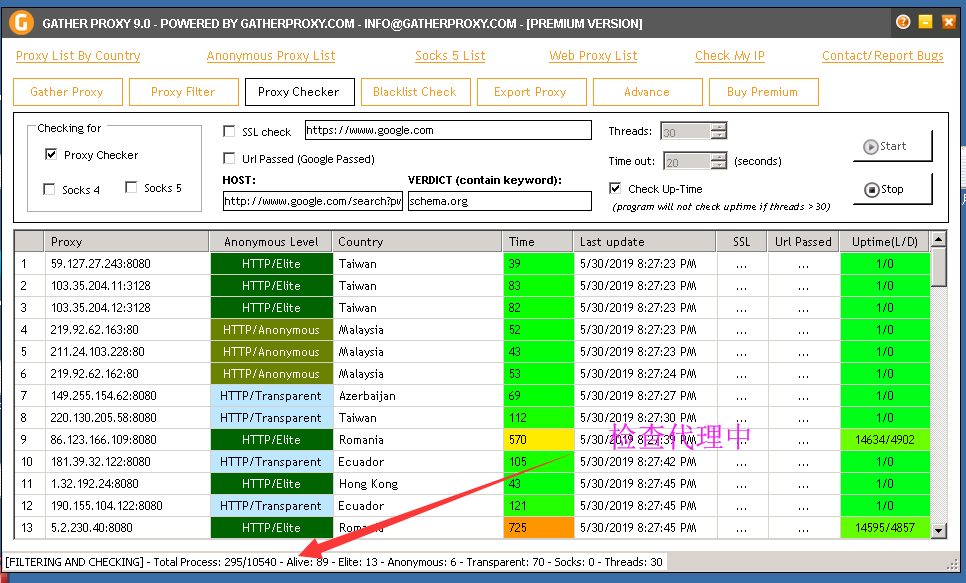Open Check My IP link

[729, 55]
